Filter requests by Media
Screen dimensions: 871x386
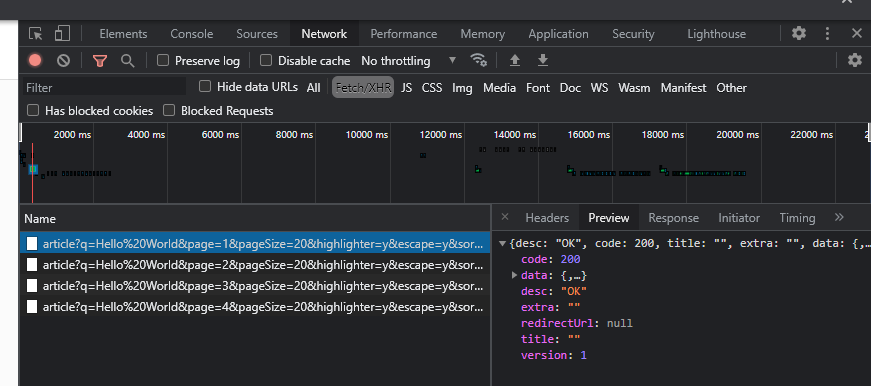(499, 88)
